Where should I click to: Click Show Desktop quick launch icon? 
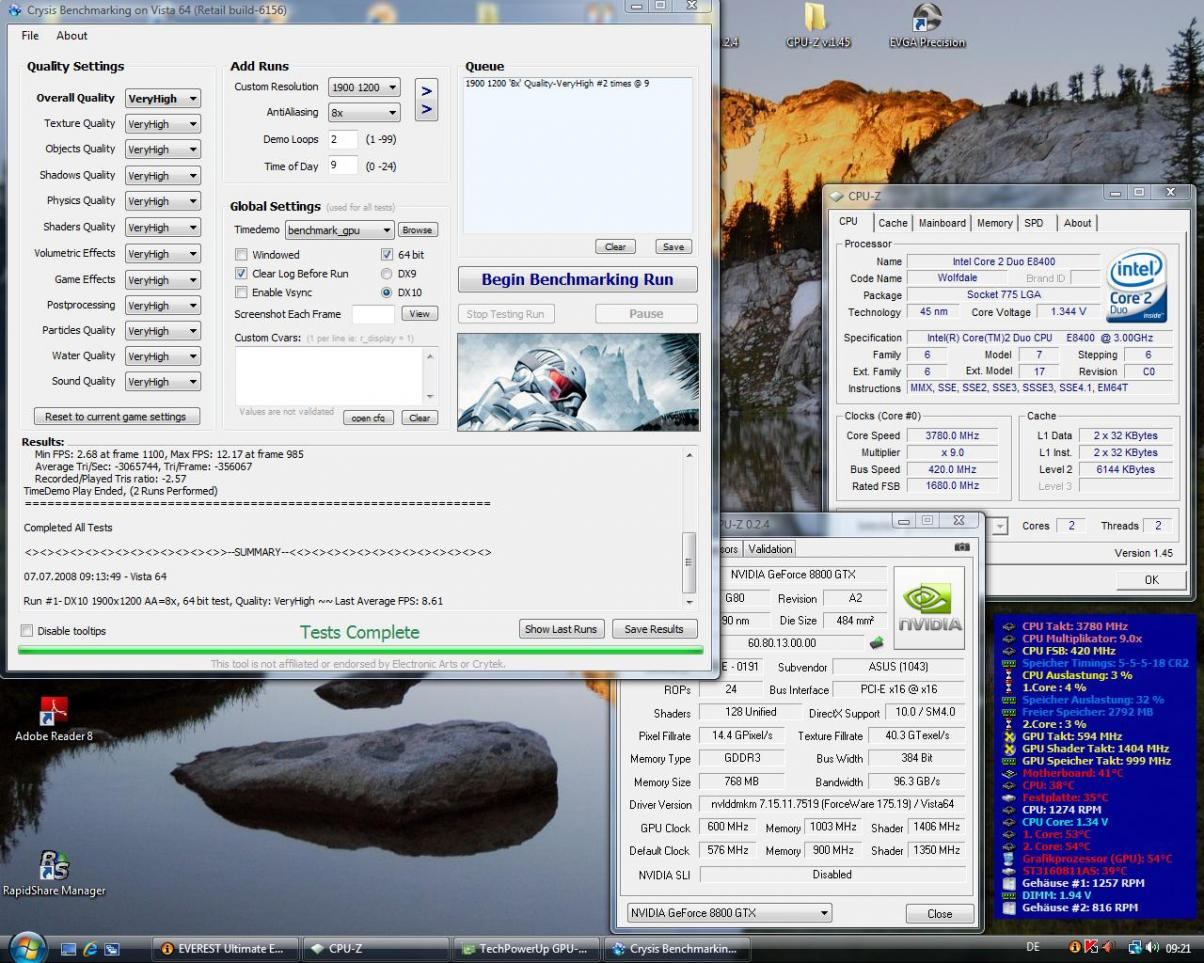[x=69, y=949]
